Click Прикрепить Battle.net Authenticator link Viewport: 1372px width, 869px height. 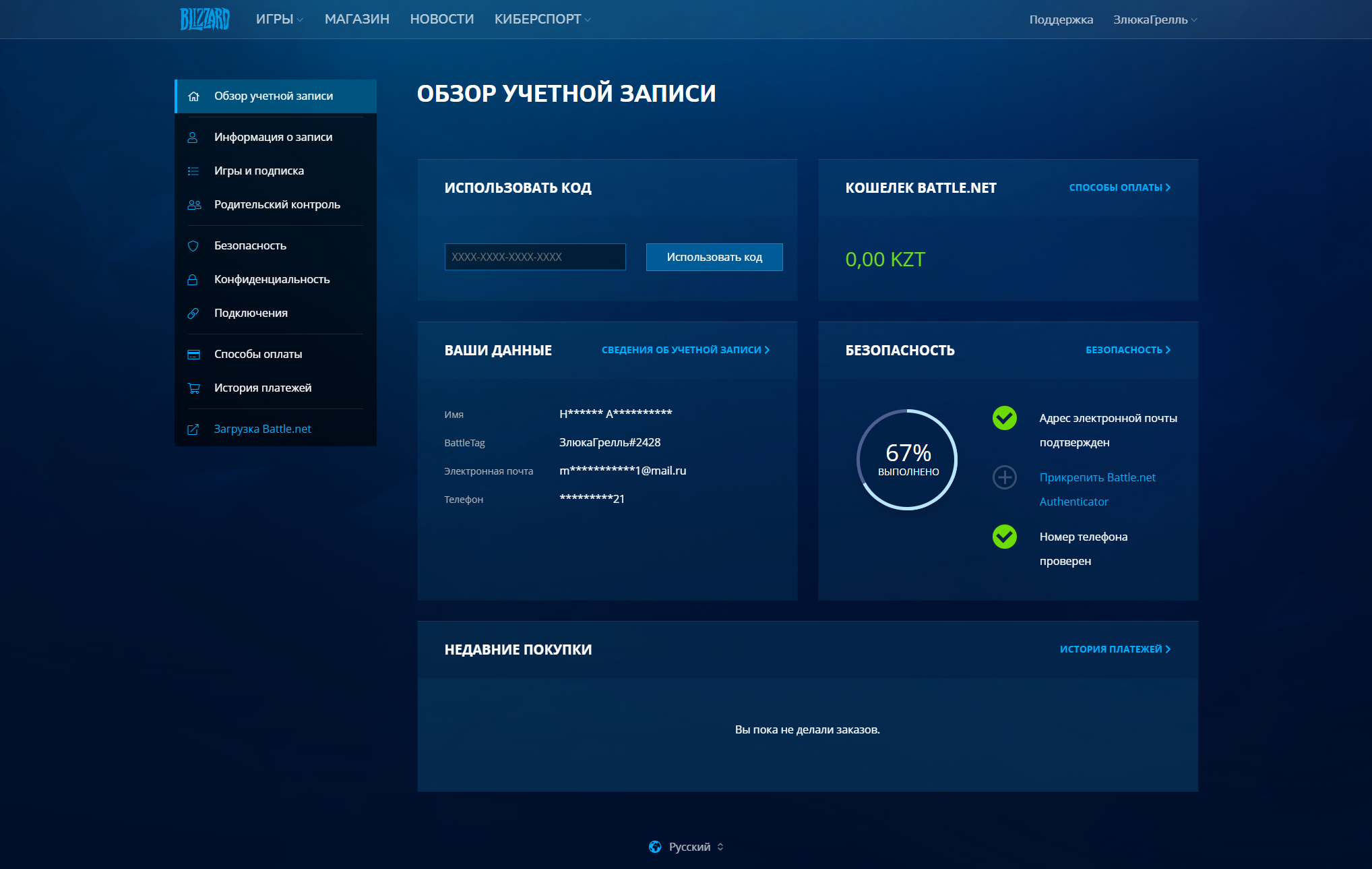1097,489
